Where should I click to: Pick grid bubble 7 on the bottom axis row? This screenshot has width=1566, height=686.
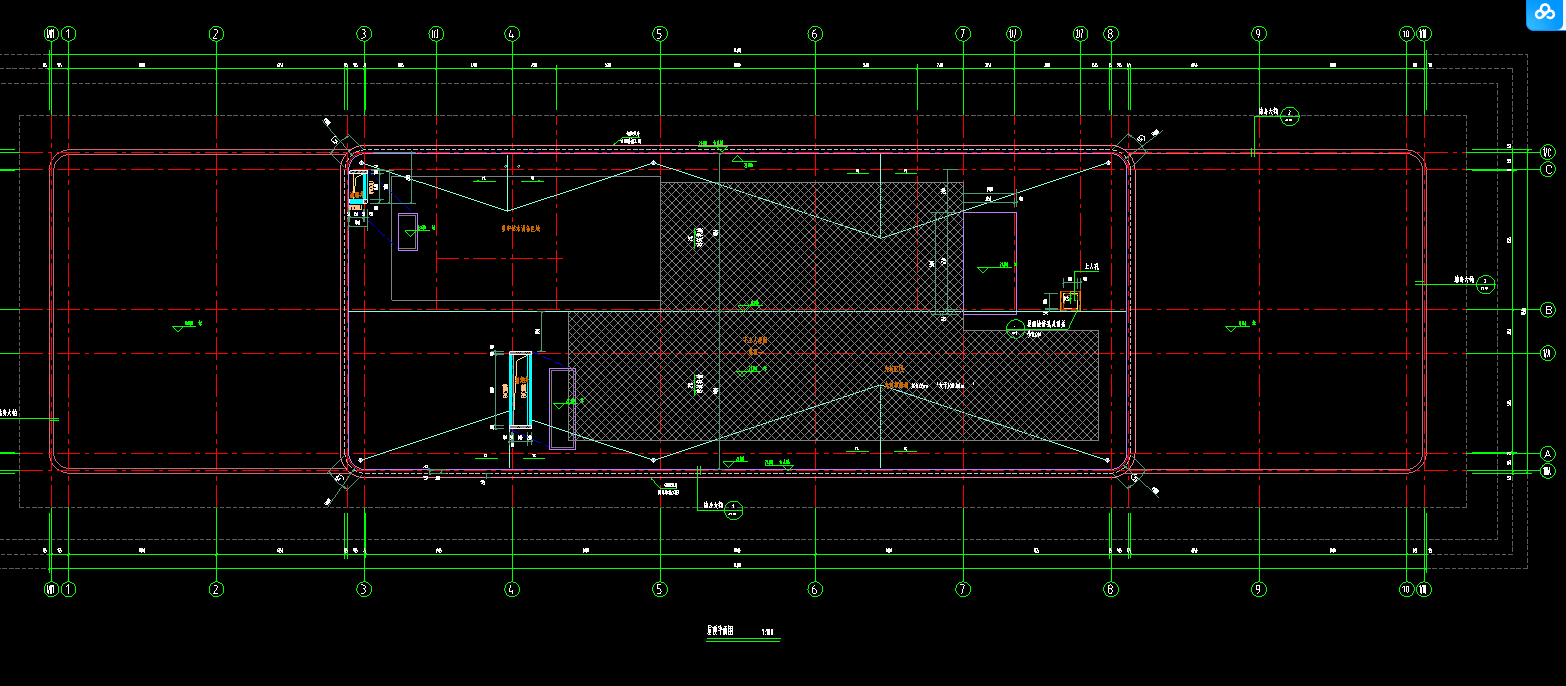[x=963, y=589]
